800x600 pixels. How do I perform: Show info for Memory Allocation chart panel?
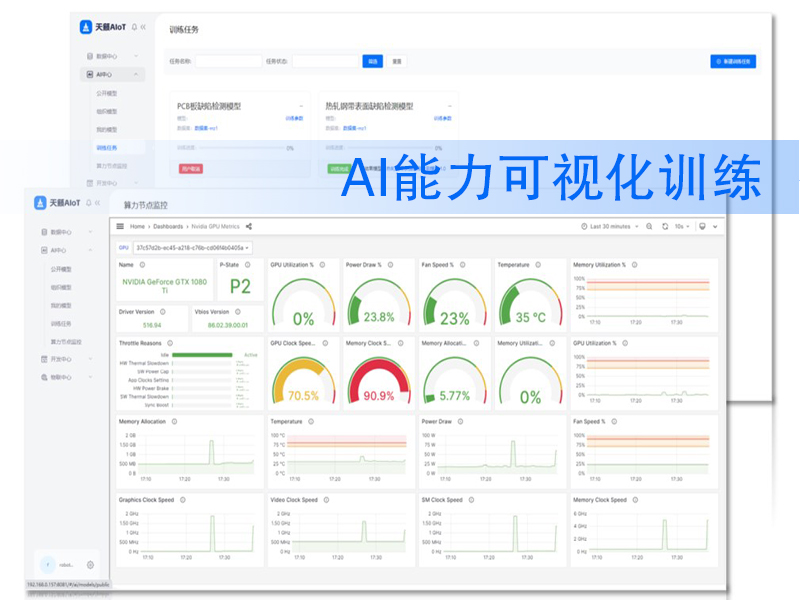pos(174,421)
